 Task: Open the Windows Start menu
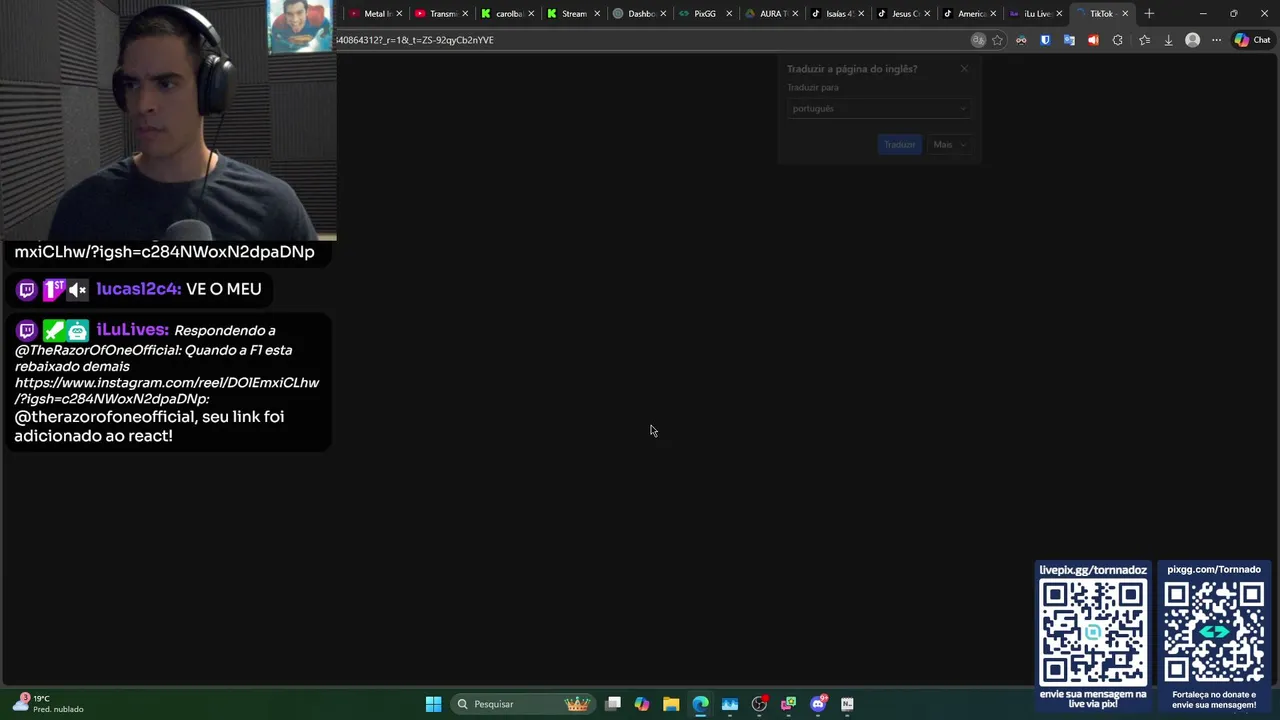pos(433,704)
